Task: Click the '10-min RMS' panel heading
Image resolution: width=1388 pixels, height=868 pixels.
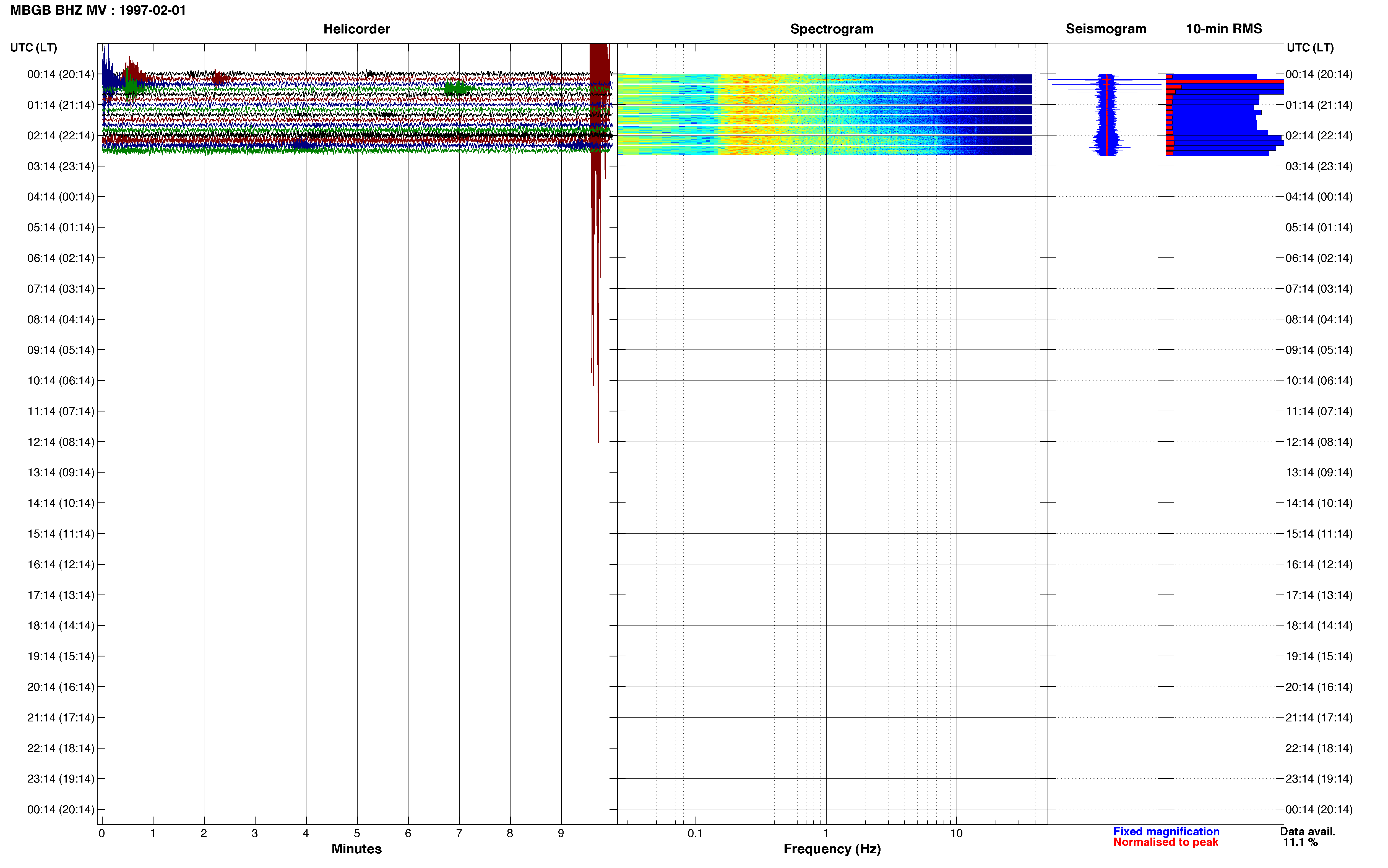Action: (x=1224, y=29)
